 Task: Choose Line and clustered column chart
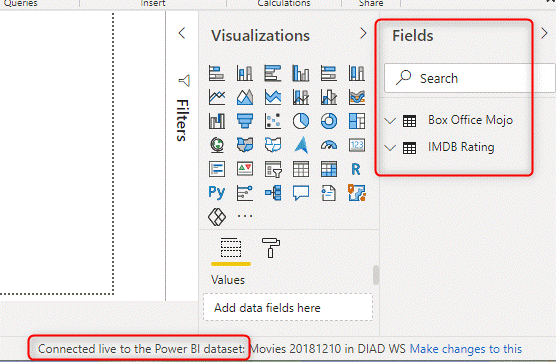[329, 97]
